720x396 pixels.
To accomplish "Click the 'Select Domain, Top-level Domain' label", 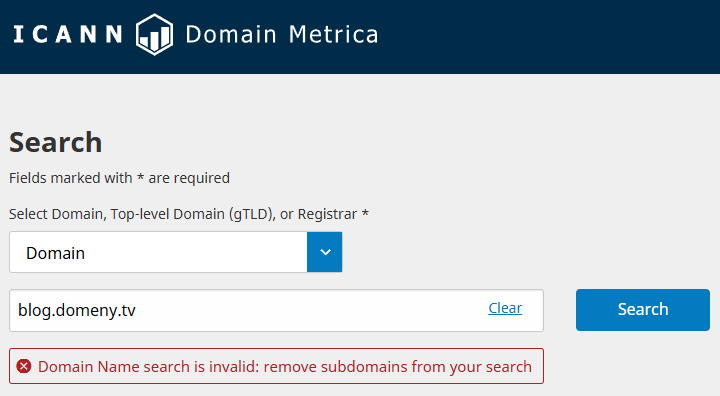I will point(189,214).
